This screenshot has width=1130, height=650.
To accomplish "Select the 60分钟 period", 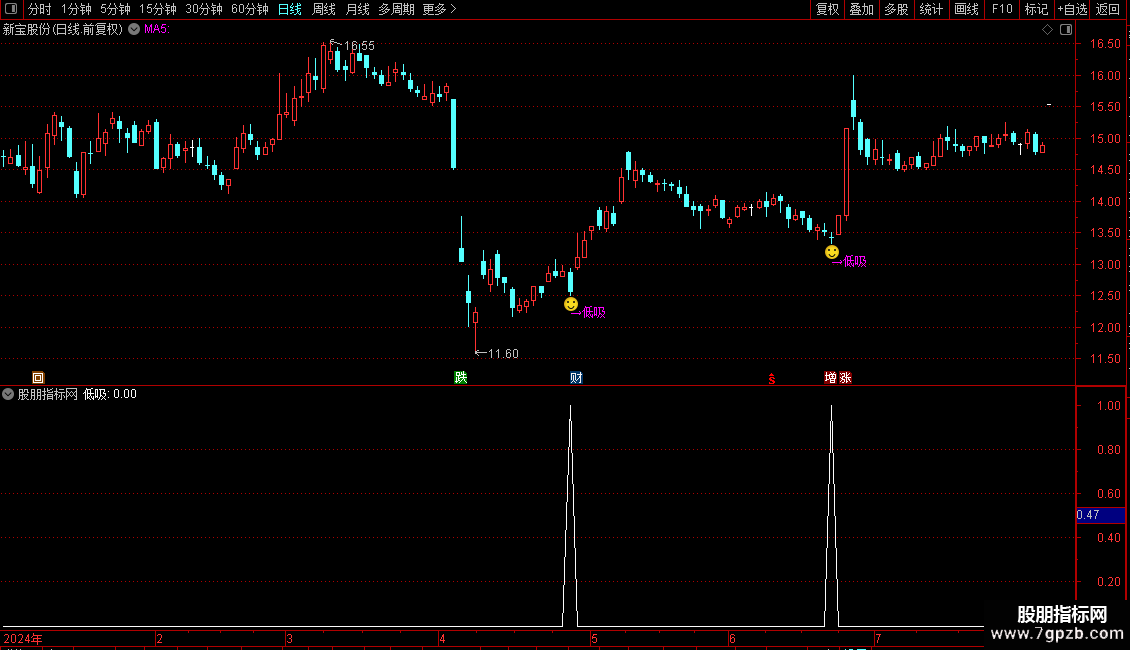I will (249, 9).
